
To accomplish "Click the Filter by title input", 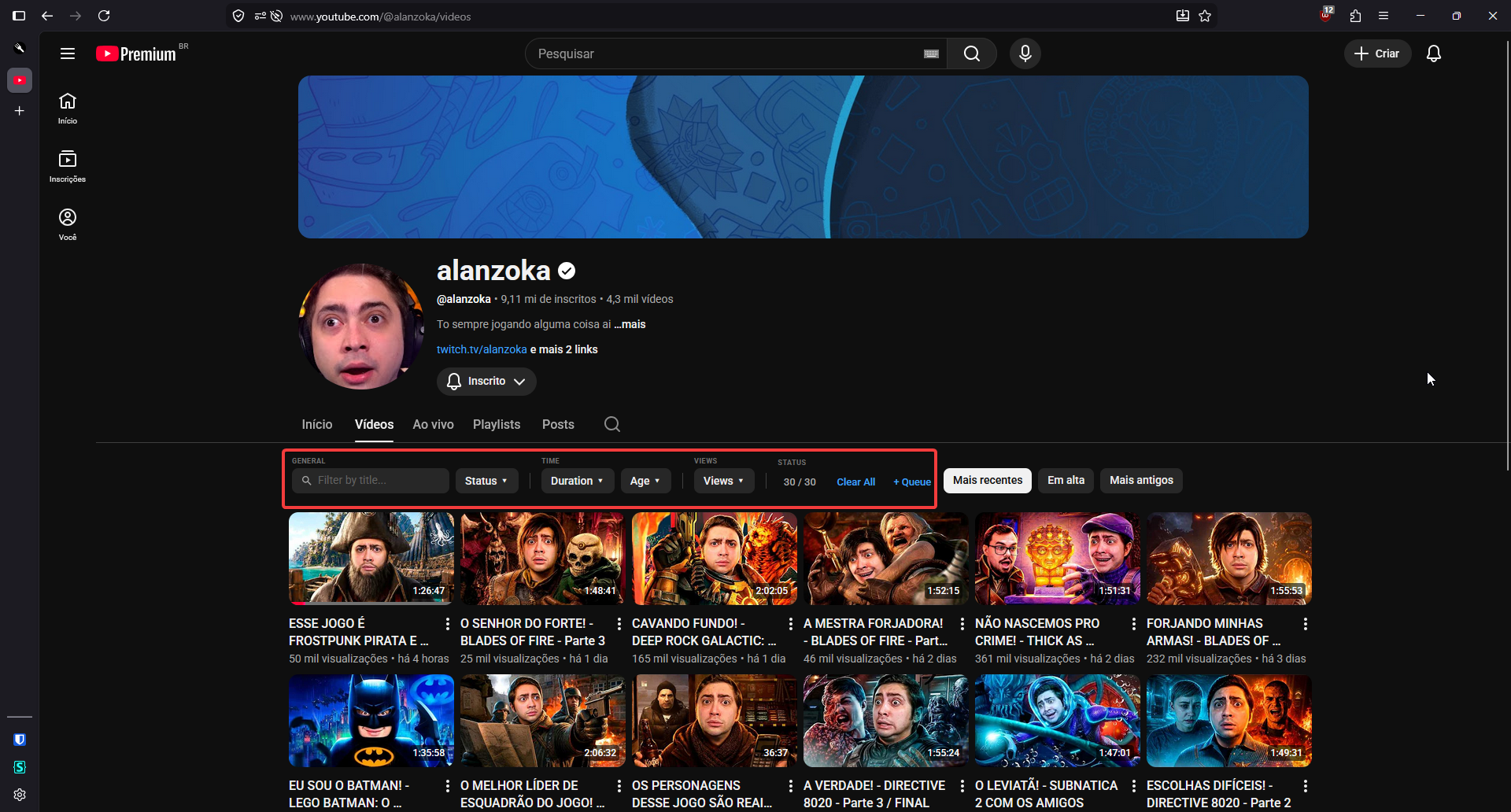I will (371, 481).
